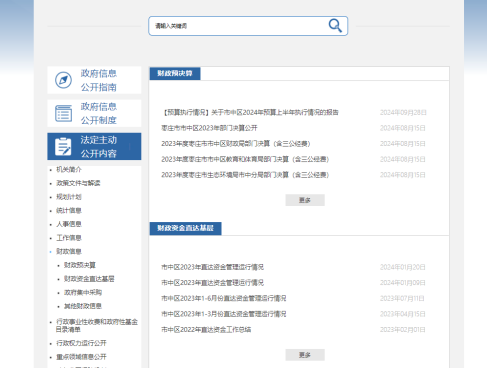Collapse the 财政信息 sidebar section
Screen dimensions: 487x369
click(69, 251)
